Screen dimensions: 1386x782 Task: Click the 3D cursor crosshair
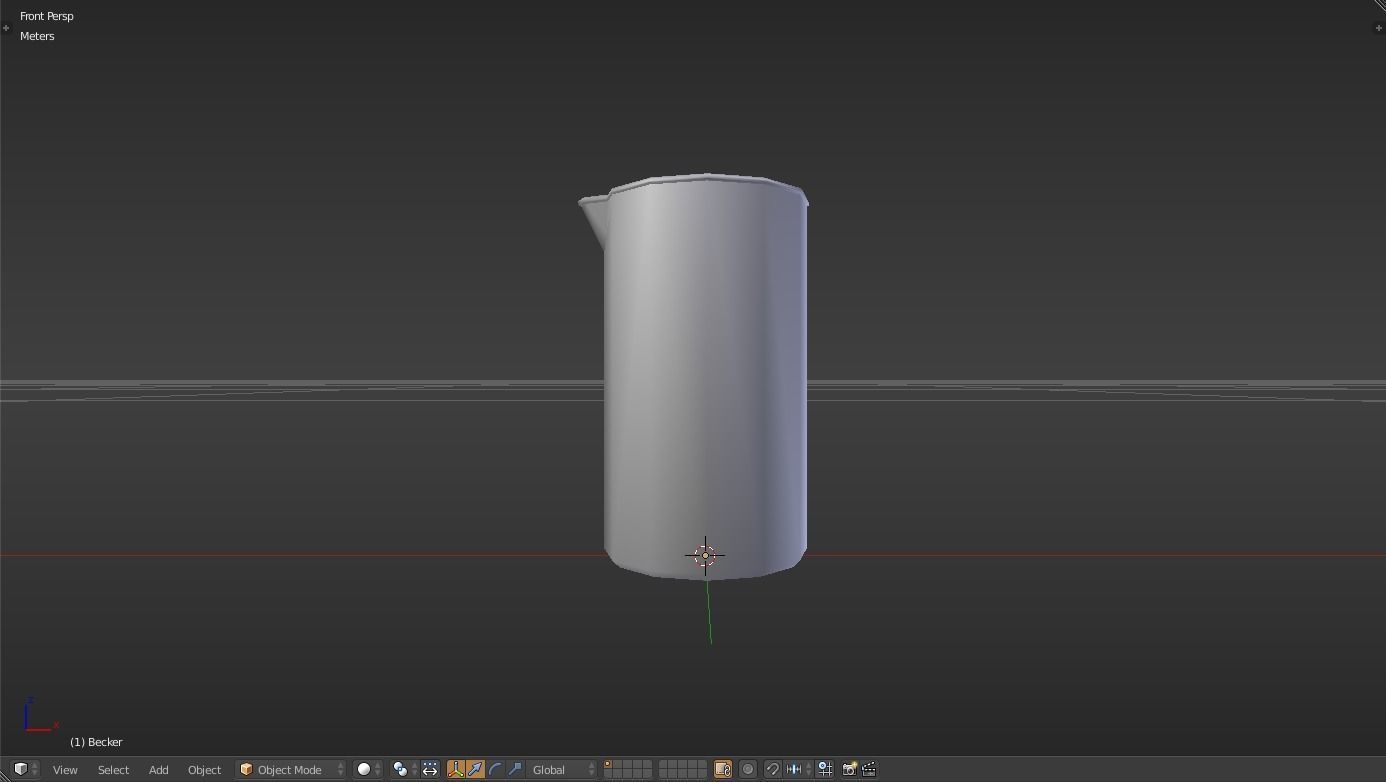(705, 555)
